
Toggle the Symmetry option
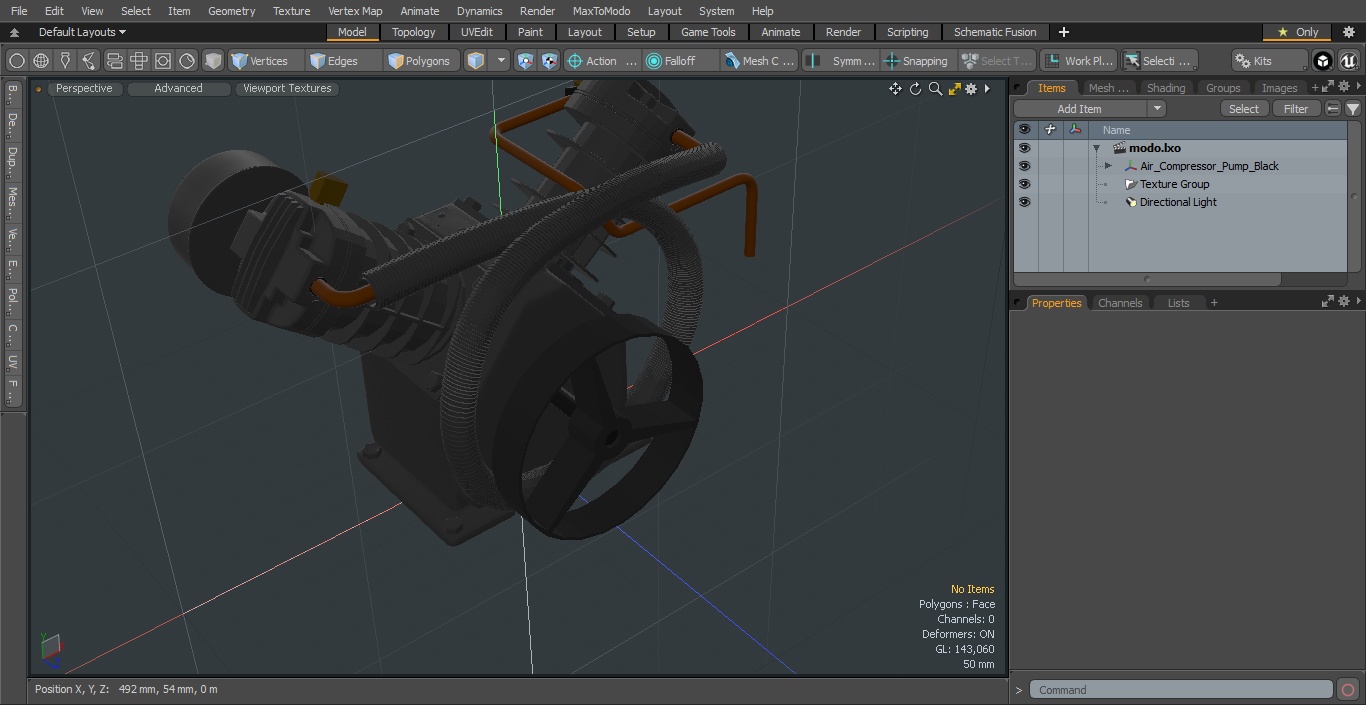[x=840, y=61]
